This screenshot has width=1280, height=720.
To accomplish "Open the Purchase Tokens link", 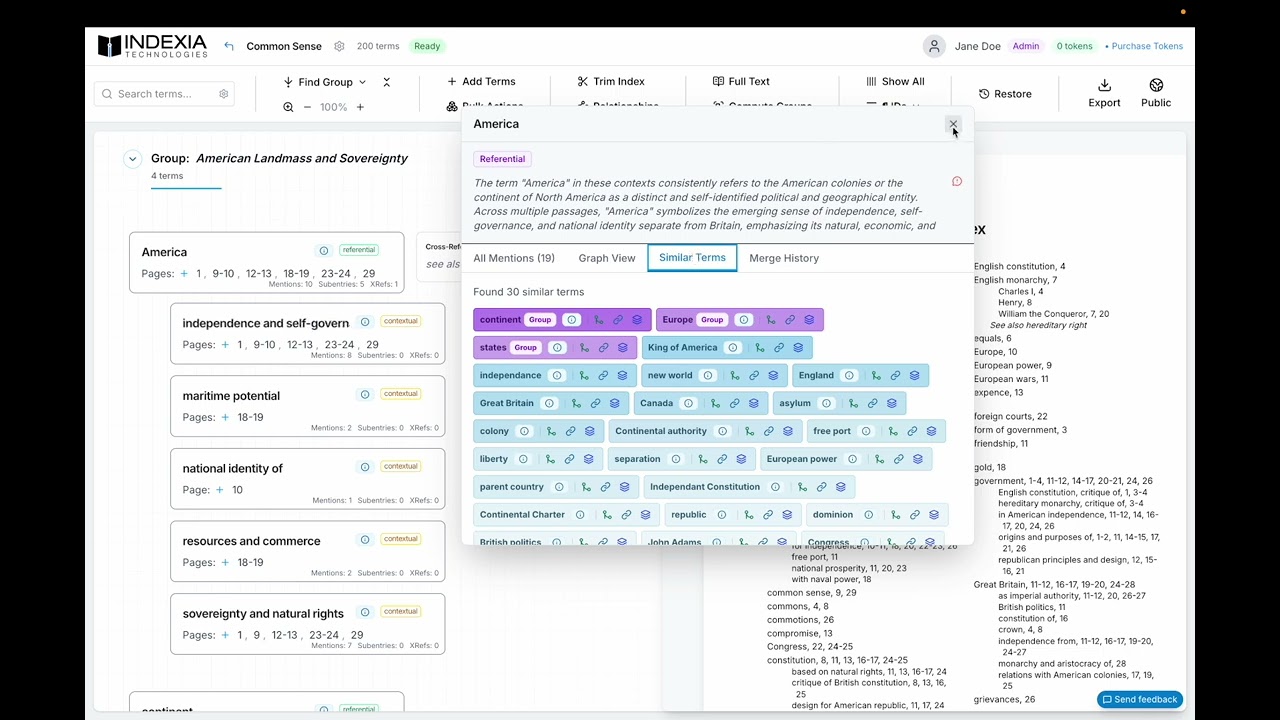I will click(1147, 46).
